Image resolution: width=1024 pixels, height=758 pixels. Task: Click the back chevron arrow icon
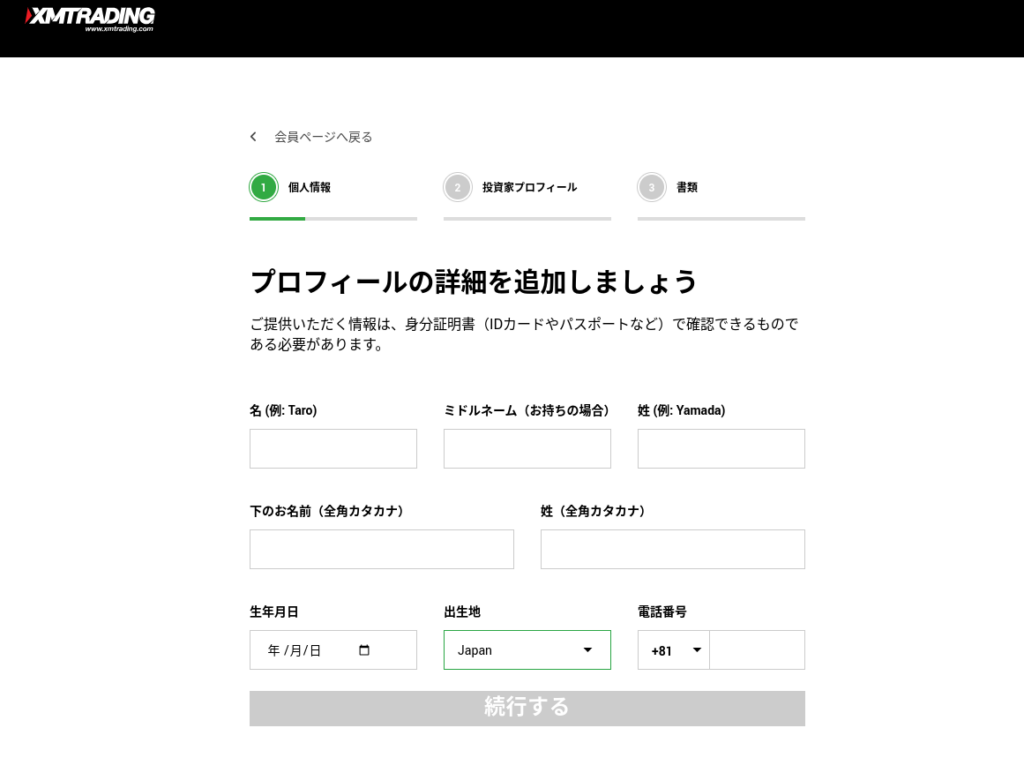pos(254,137)
